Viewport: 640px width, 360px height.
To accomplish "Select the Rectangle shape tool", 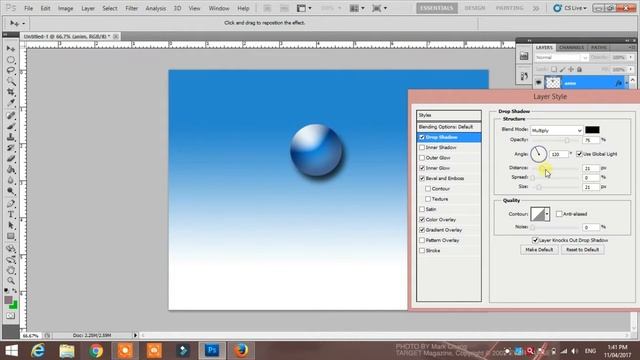I will 11,236.
